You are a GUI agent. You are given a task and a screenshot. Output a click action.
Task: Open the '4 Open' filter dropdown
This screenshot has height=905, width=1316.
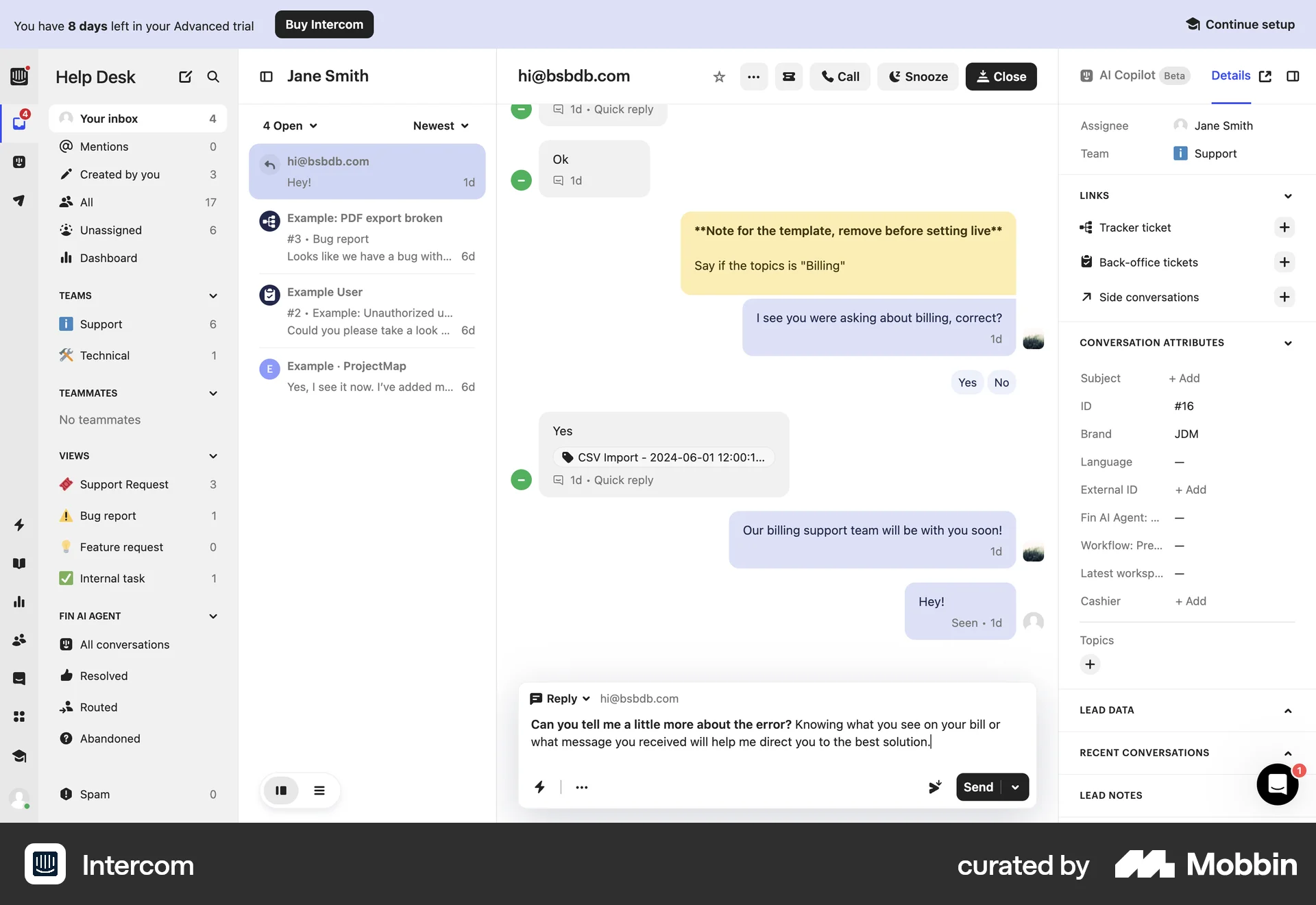289,125
